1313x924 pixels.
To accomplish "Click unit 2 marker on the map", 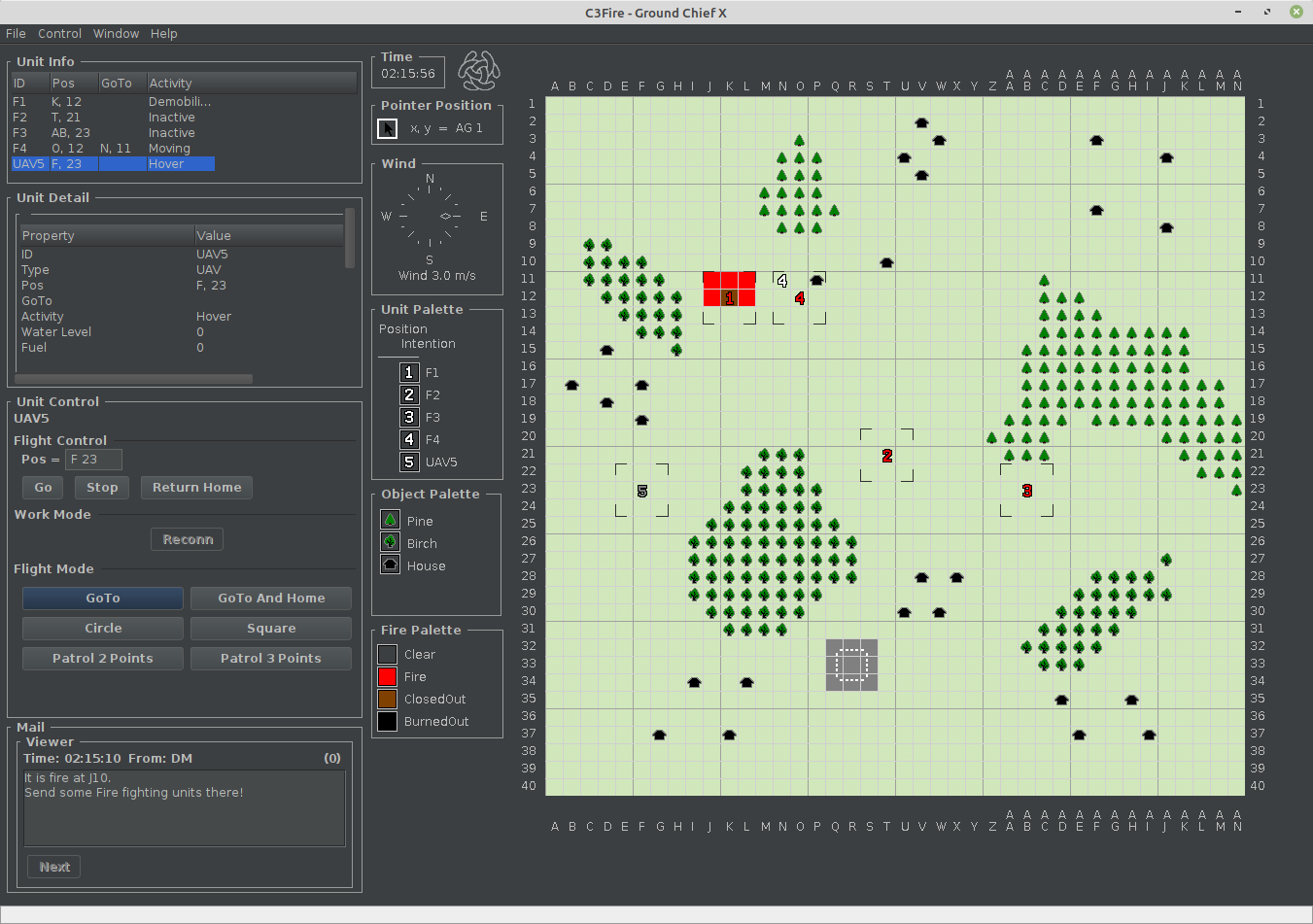I will coord(886,456).
